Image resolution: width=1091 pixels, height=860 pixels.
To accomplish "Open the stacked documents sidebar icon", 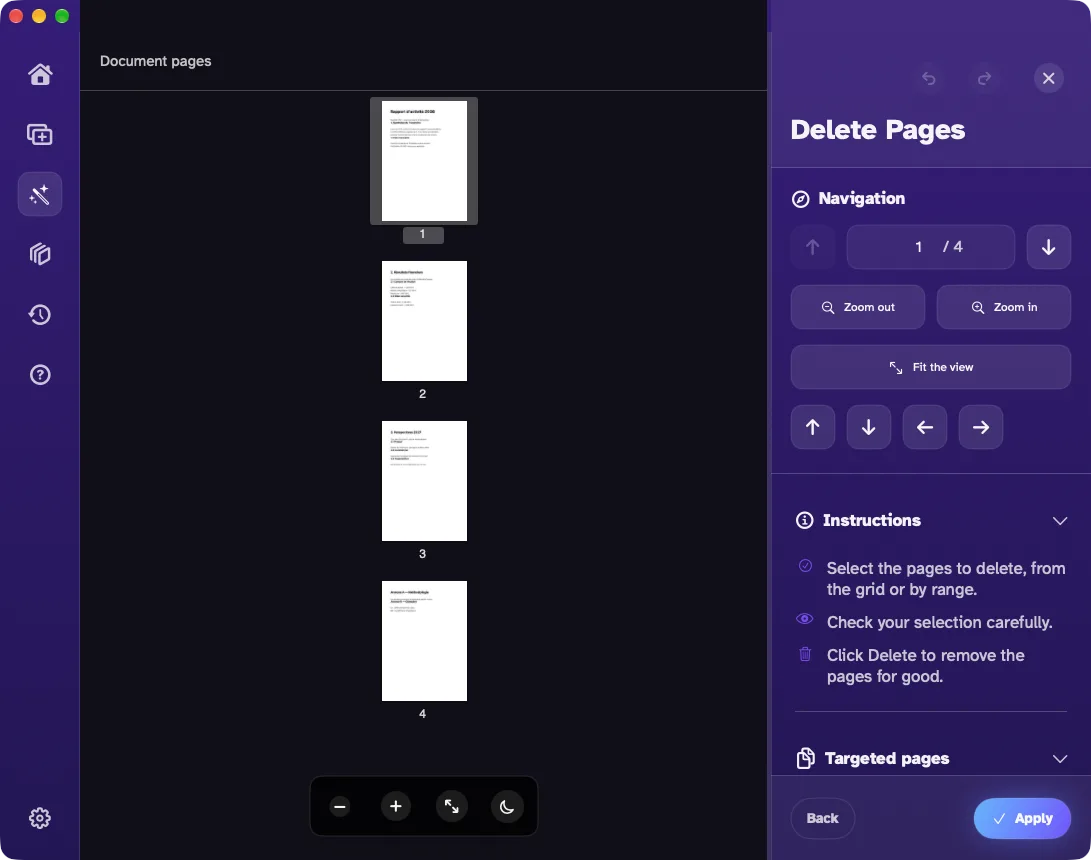I will point(40,254).
